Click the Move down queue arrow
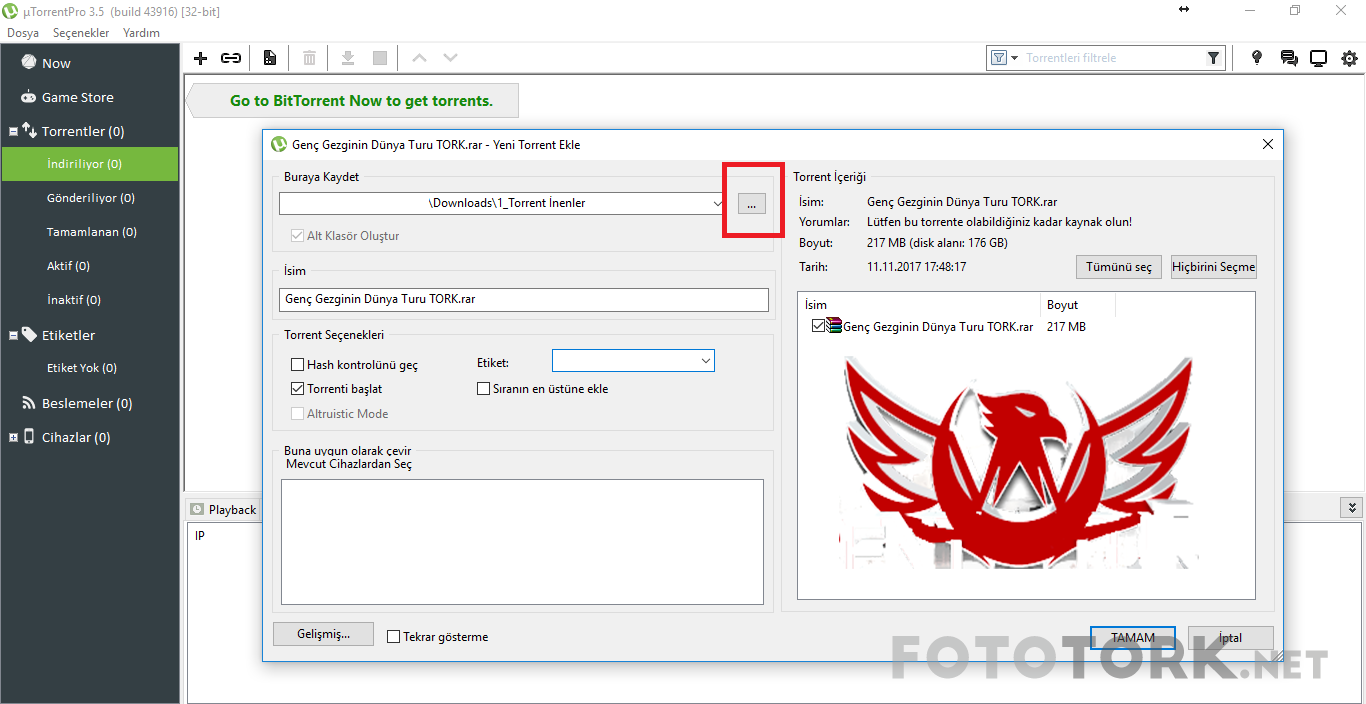 pyautogui.click(x=451, y=58)
